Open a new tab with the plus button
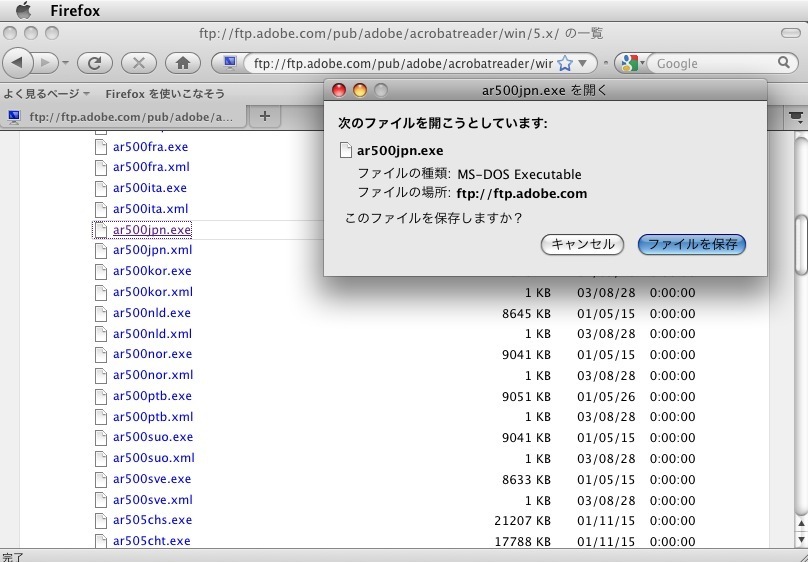808x562 pixels. click(265, 116)
